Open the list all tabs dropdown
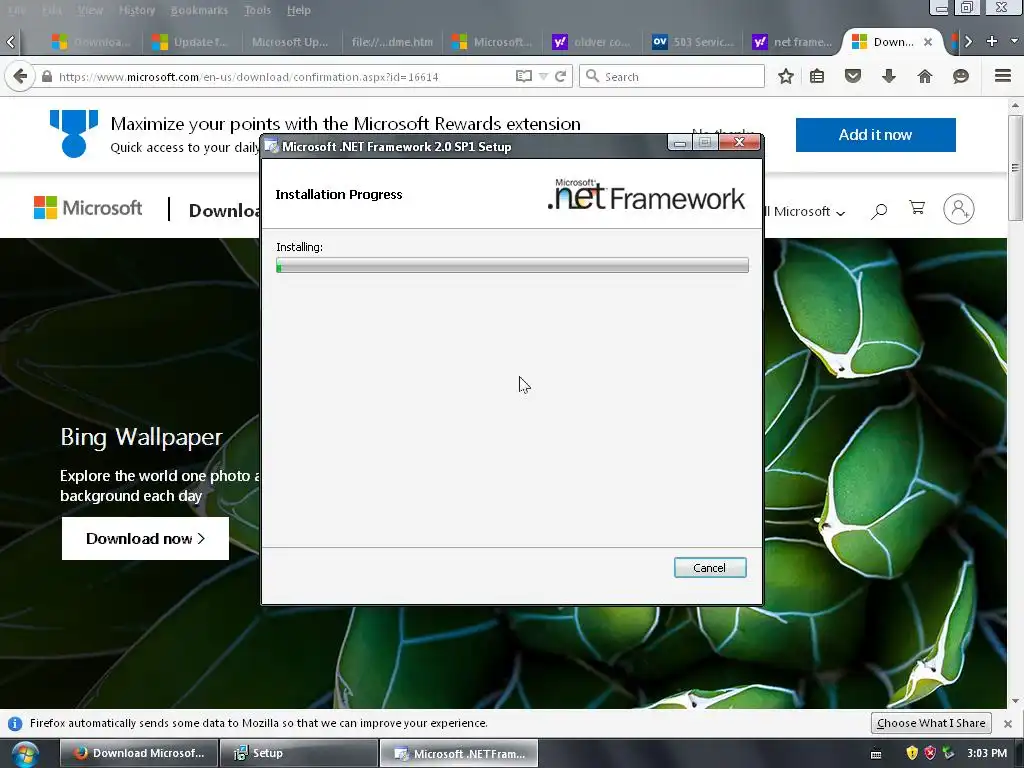 point(1014,41)
